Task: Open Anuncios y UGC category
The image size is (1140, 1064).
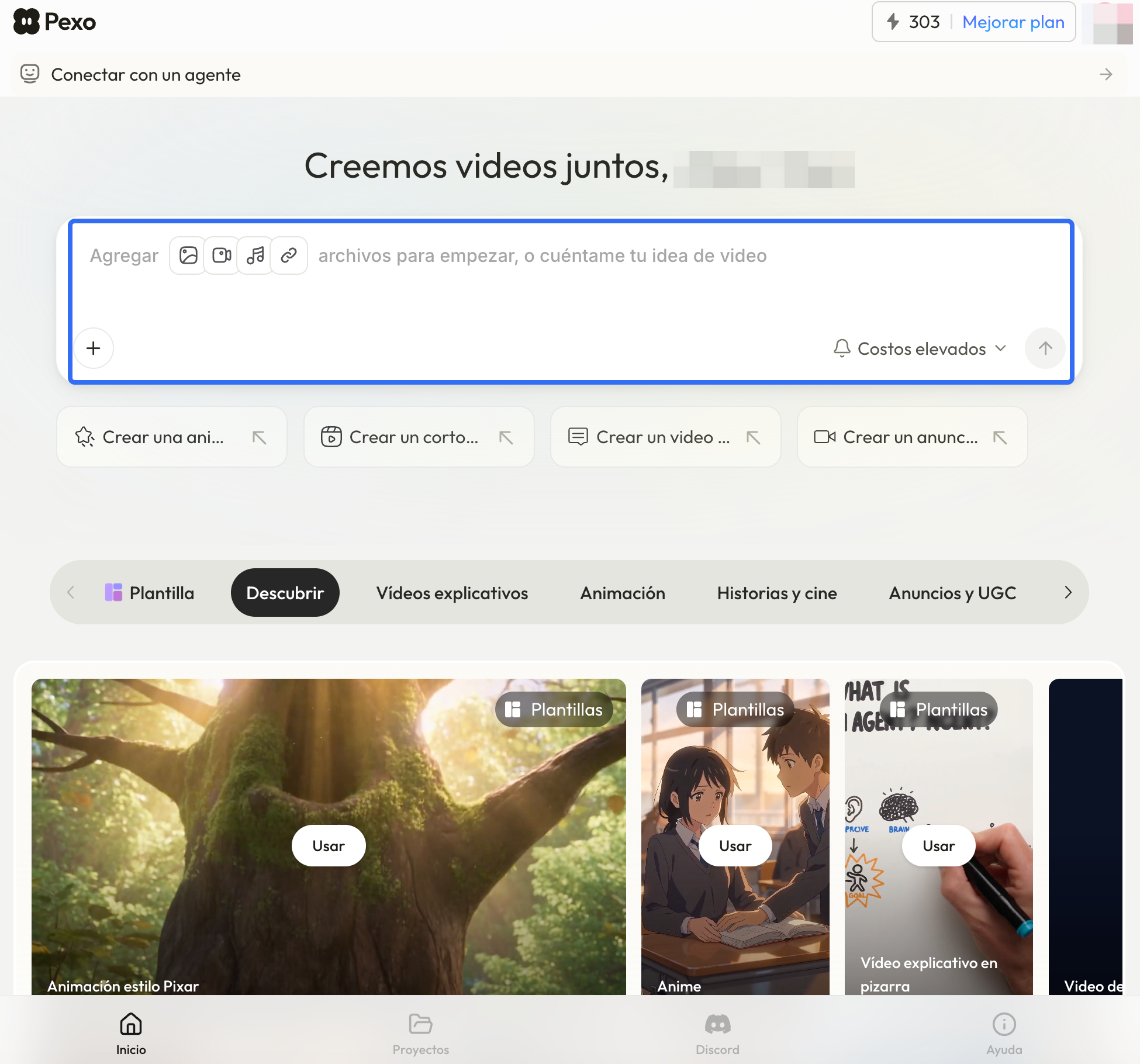Action: (952, 593)
